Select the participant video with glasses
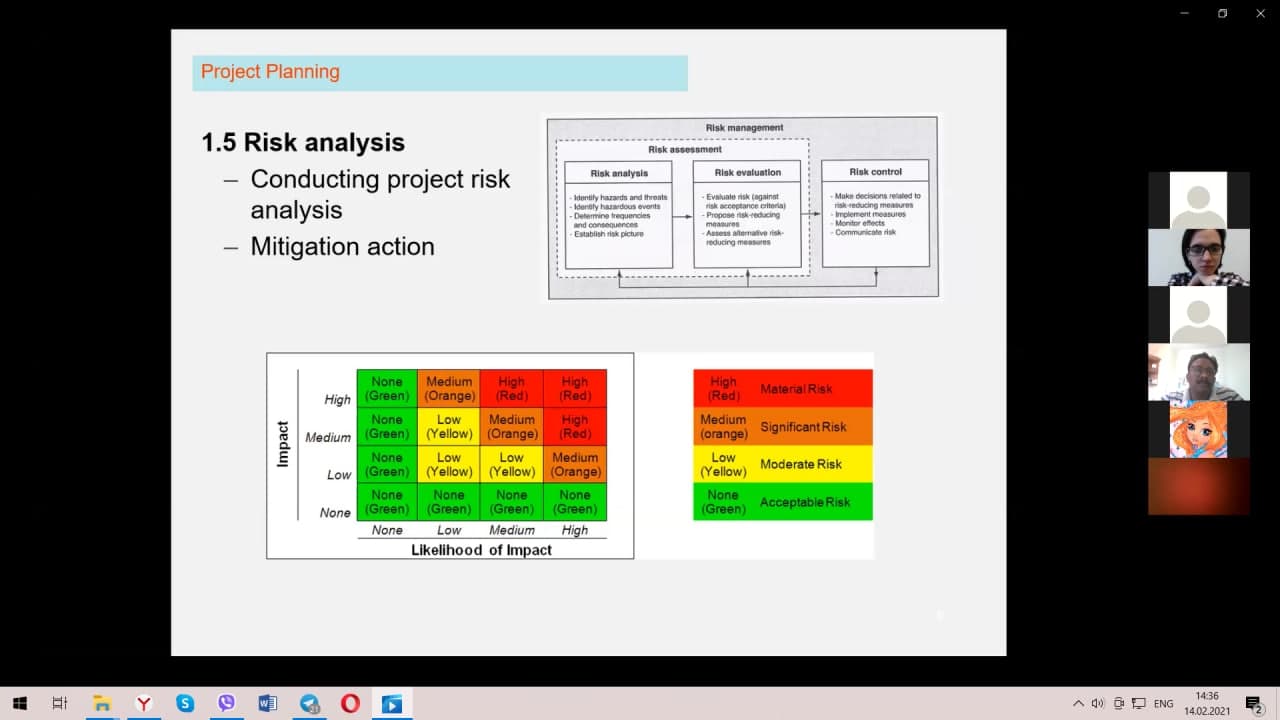1280x720 pixels. tap(1198, 258)
